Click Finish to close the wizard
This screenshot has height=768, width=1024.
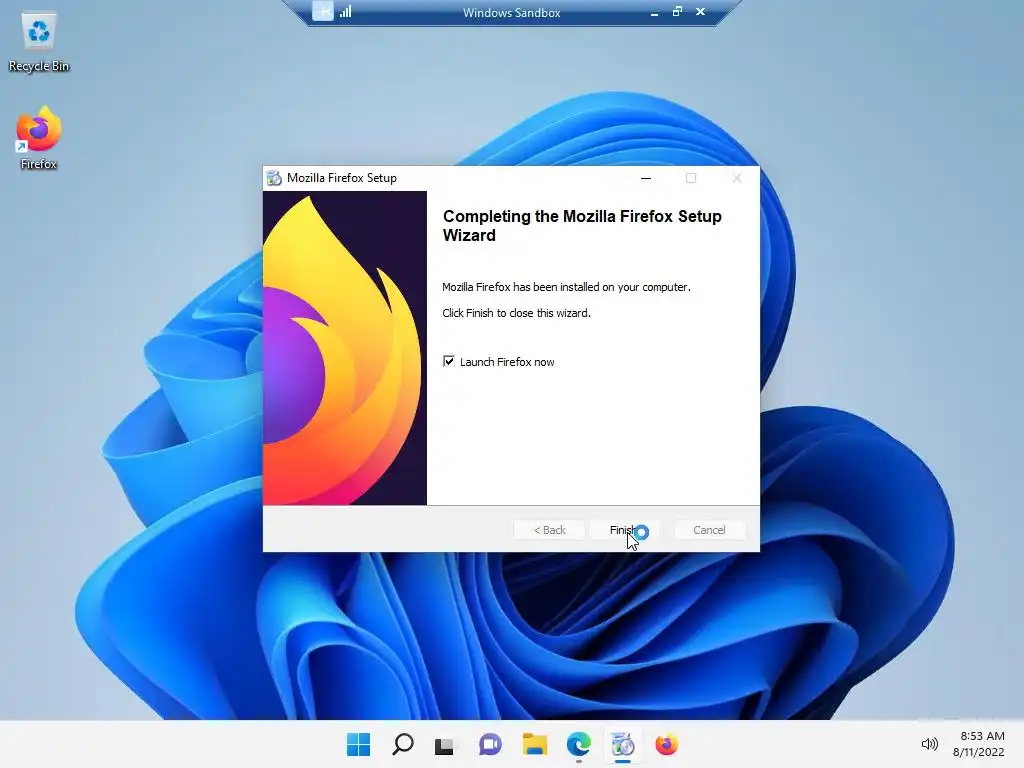tap(622, 530)
